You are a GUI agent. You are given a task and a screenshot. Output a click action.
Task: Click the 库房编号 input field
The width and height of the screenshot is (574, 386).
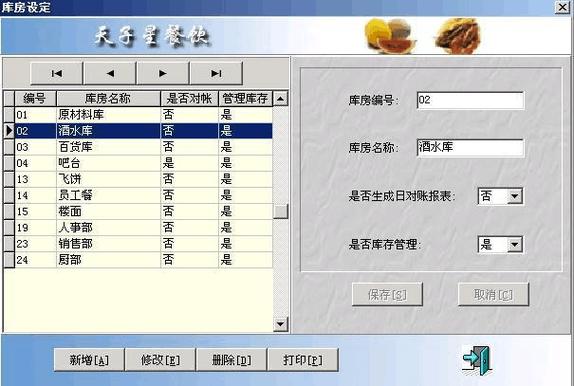click(470, 100)
